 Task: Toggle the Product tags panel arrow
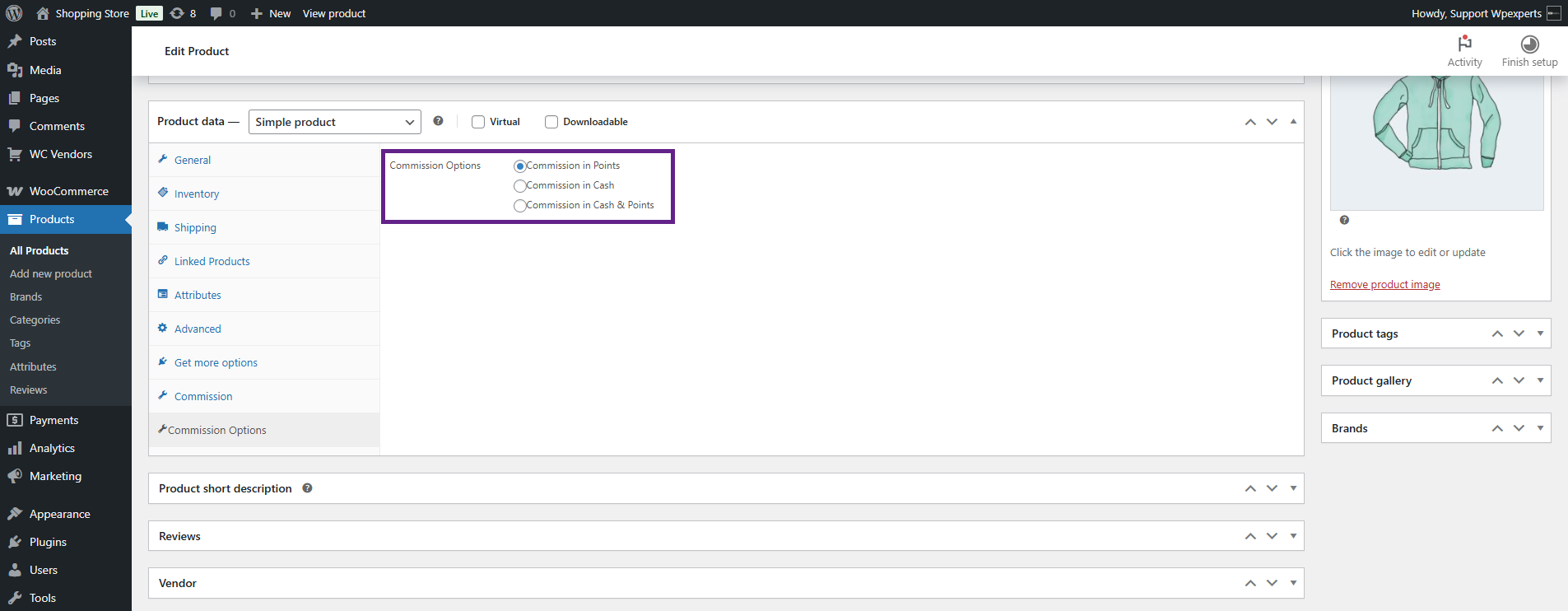coord(1540,333)
